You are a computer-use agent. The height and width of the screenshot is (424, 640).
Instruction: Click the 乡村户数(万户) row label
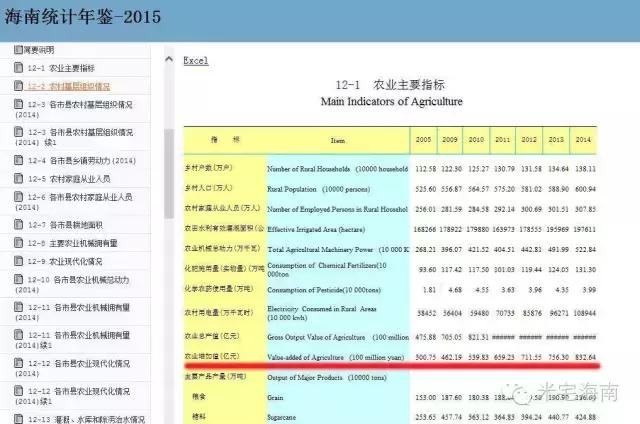209,168
